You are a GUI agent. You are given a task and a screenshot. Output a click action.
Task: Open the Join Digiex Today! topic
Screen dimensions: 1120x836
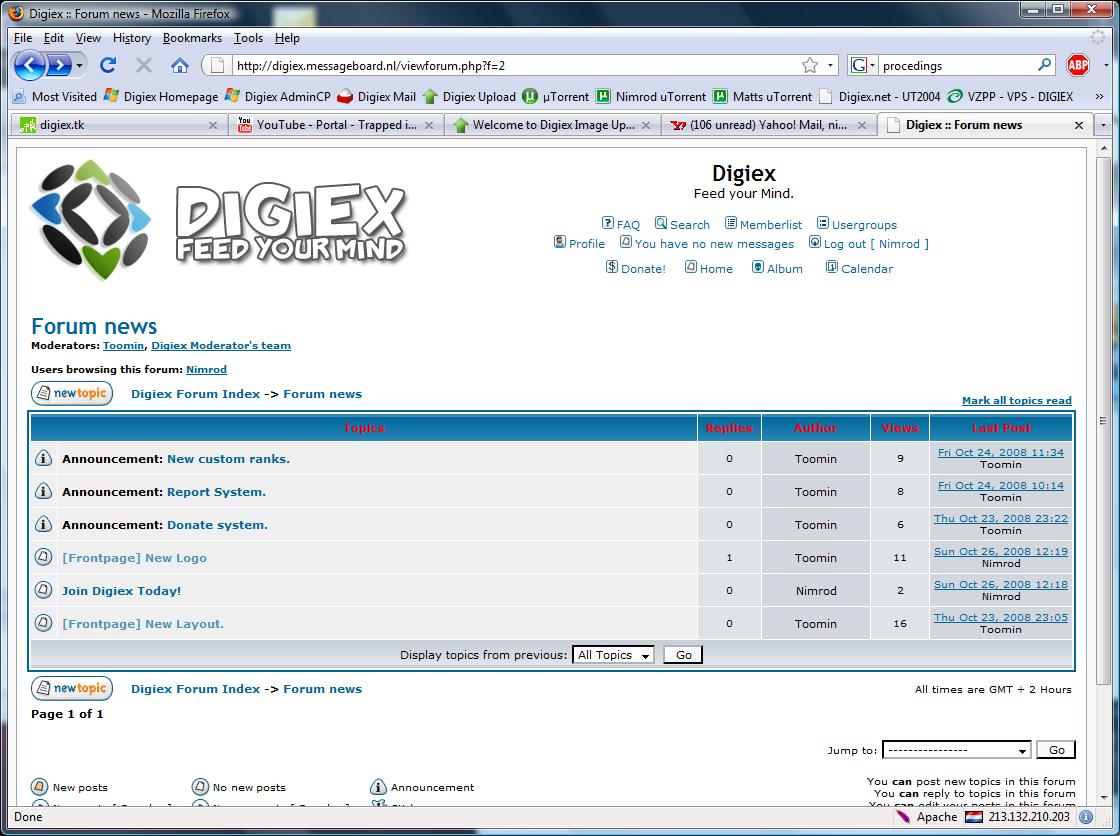click(x=121, y=591)
